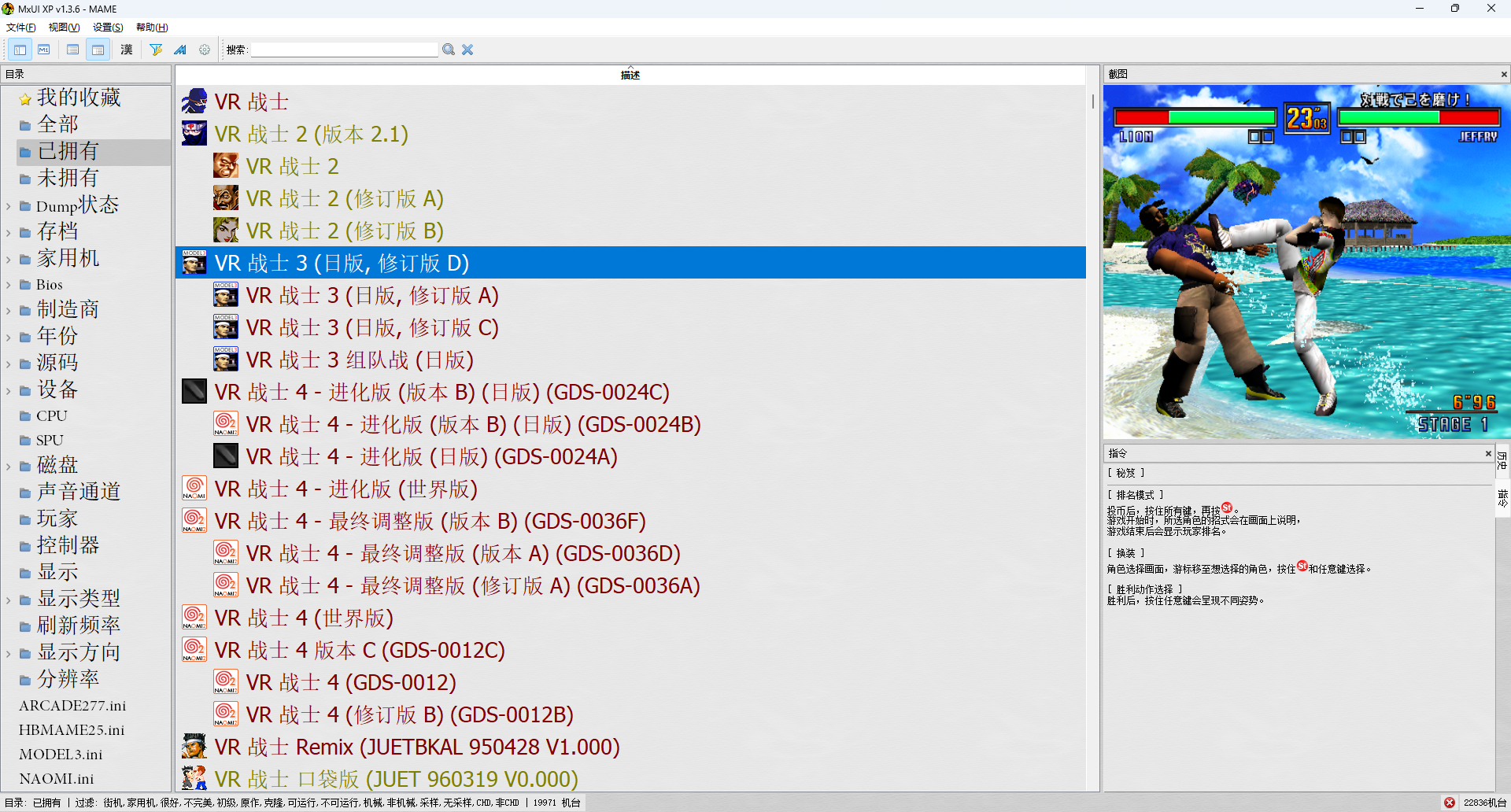Select VR 战士 4 (世界版) entry
The image size is (1511, 812).
tap(304, 618)
